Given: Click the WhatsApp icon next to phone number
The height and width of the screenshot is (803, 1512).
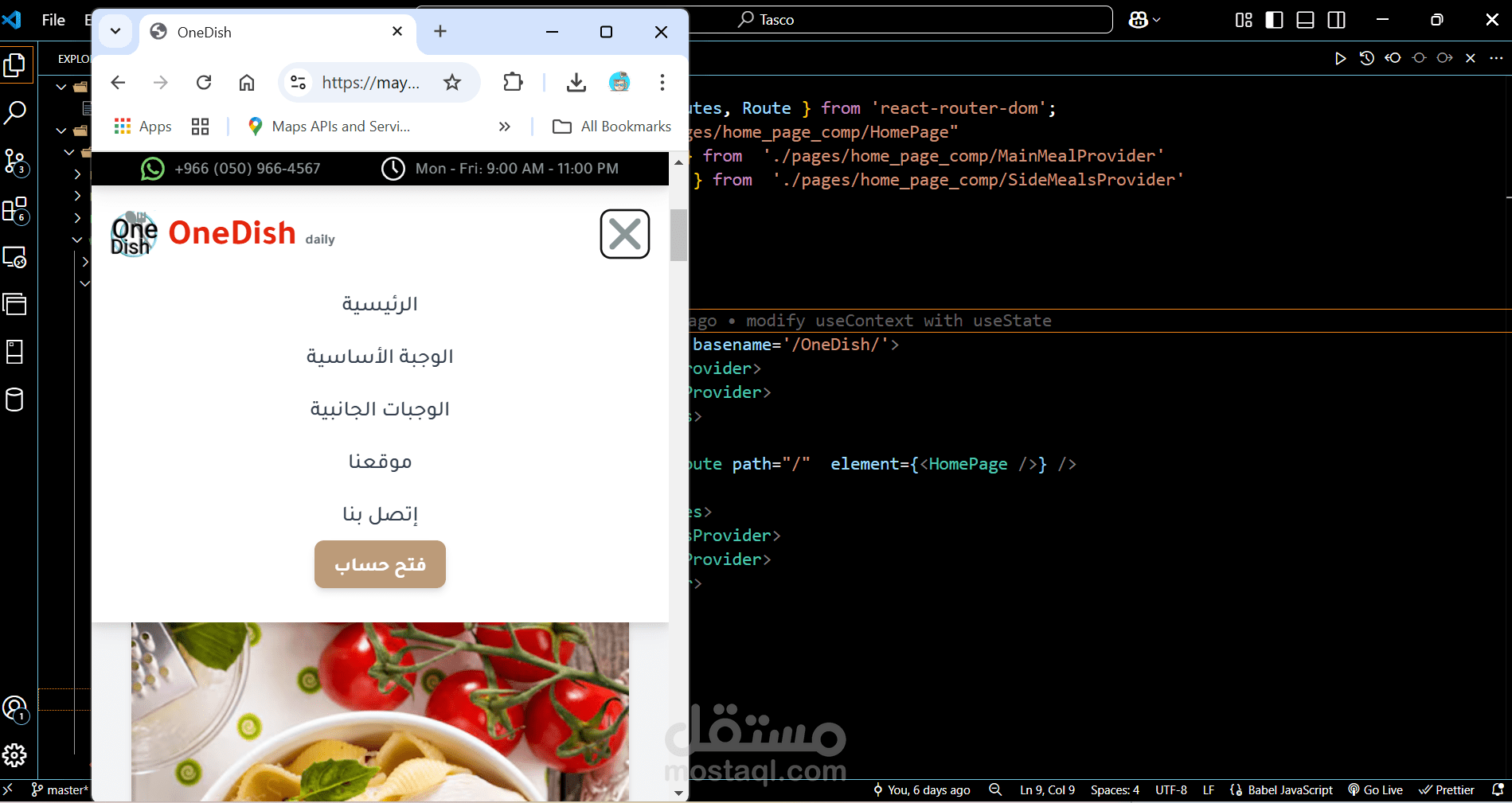Looking at the screenshot, I should [152, 169].
